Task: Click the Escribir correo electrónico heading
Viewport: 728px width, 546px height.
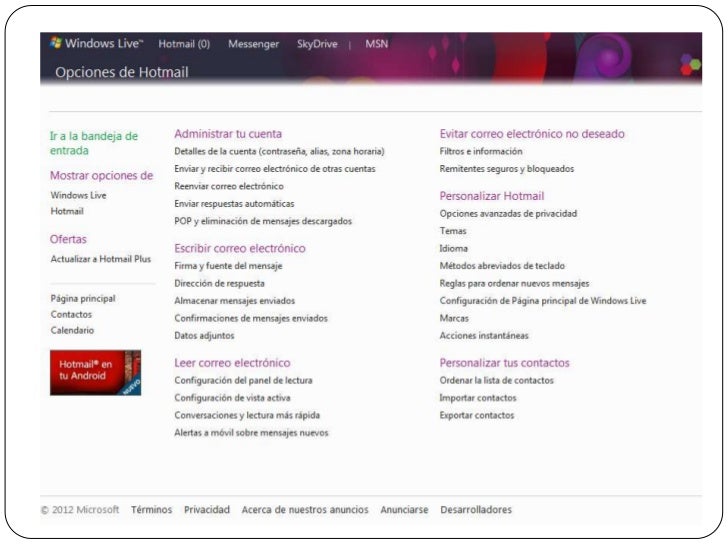Action: 240,248
